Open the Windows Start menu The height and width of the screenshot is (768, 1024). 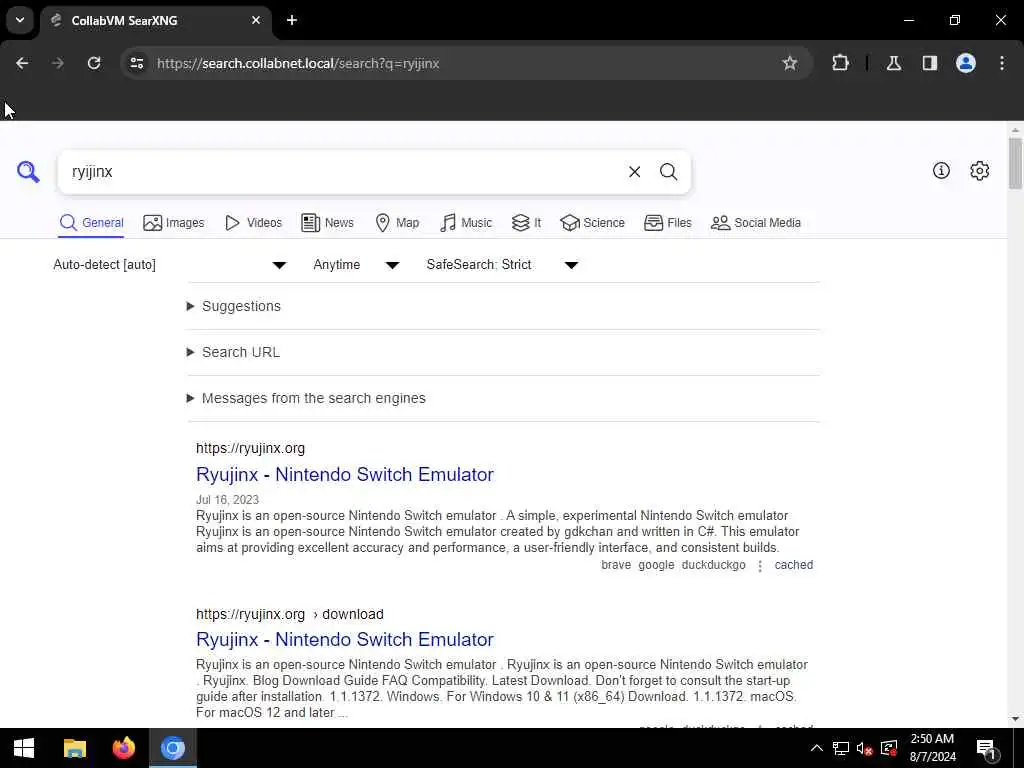[24, 748]
